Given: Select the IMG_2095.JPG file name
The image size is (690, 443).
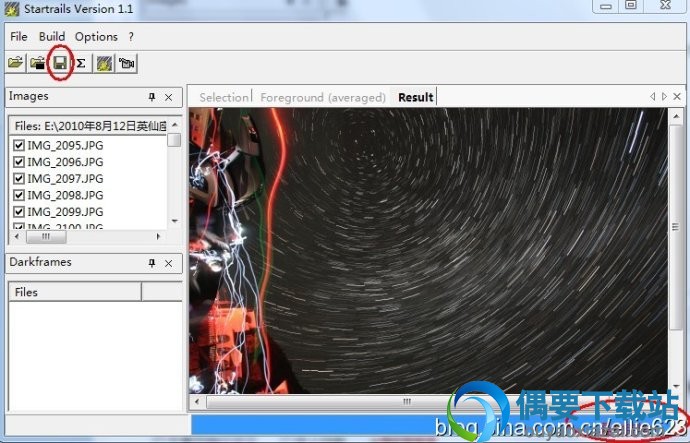Looking at the screenshot, I should pyautogui.click(x=65, y=145).
